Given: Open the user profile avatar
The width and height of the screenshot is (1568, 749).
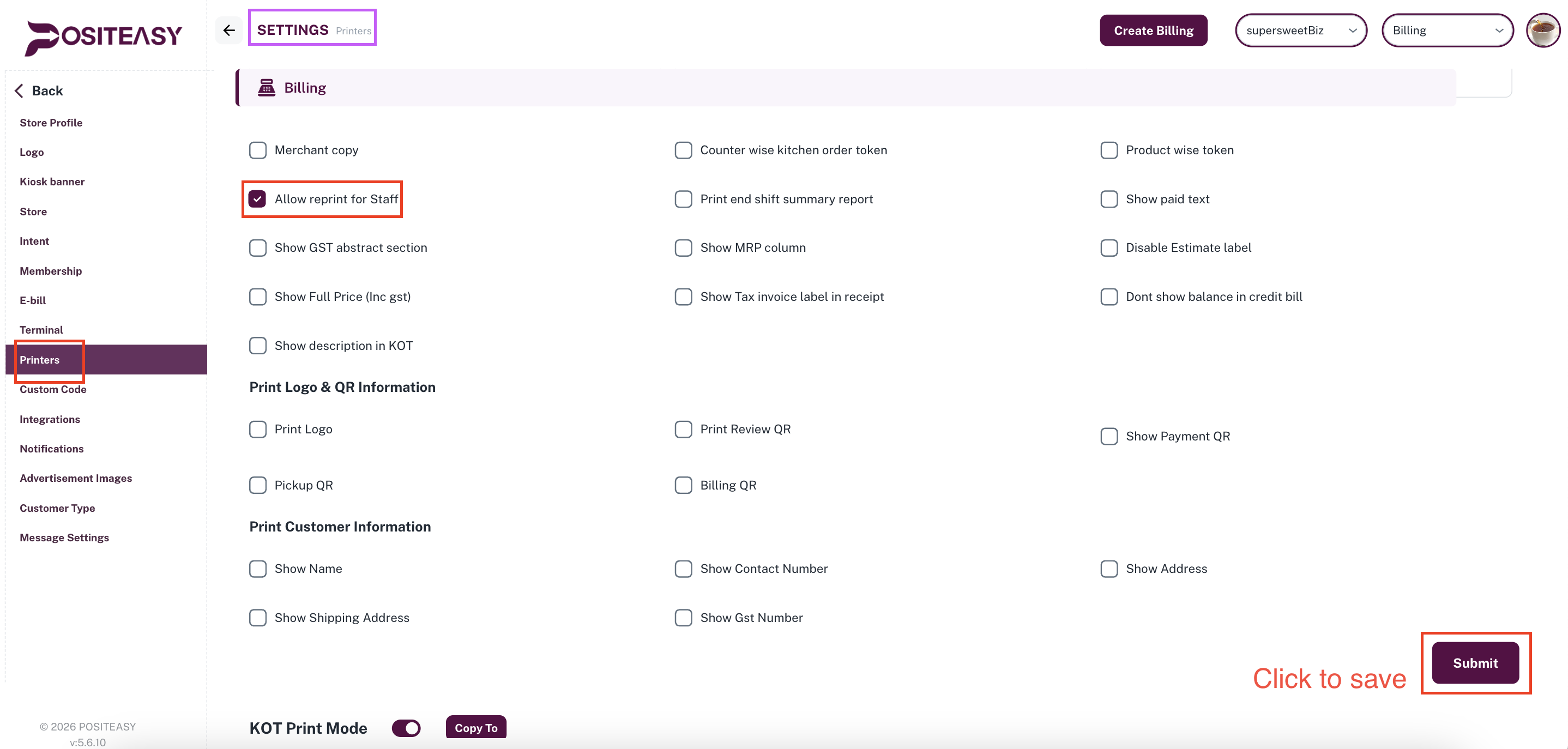Looking at the screenshot, I should click(1542, 30).
